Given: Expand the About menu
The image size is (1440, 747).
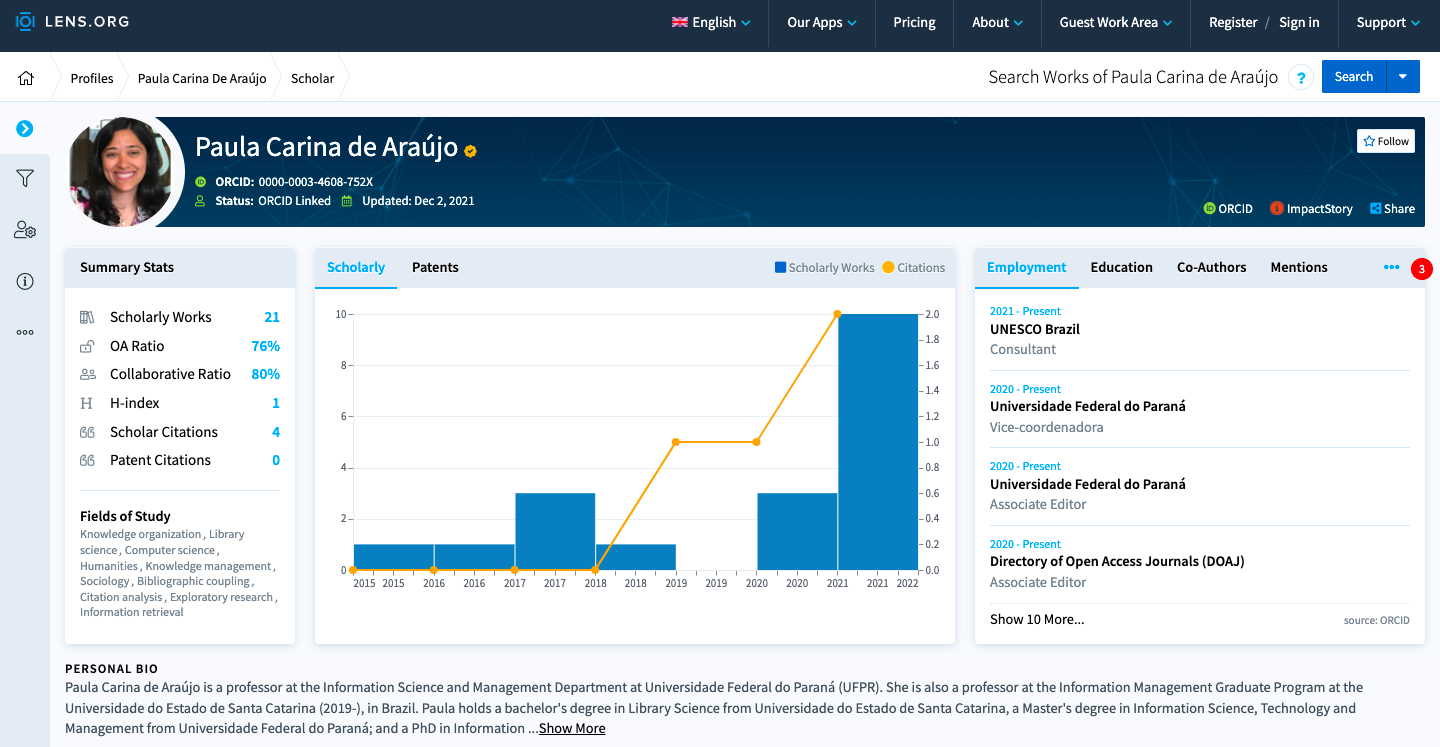Looking at the screenshot, I should coord(998,22).
